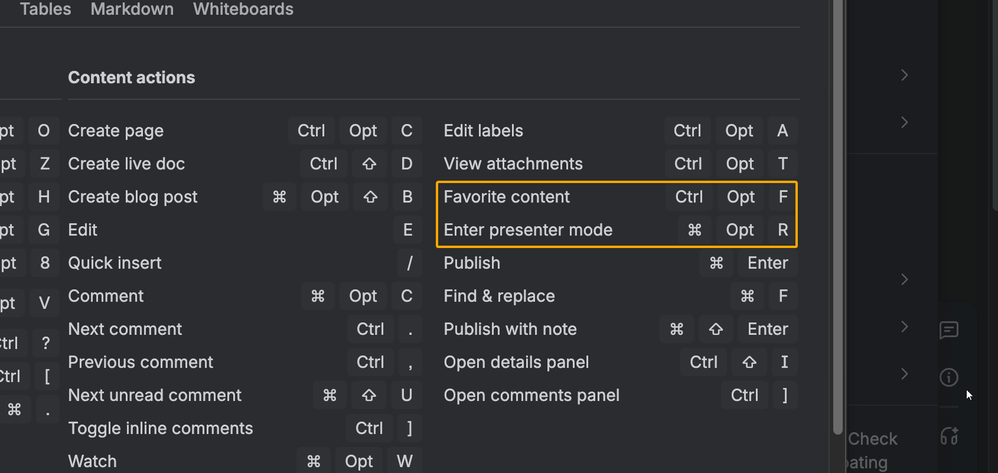Click the Find & replace shortcut entry

tap(499, 296)
